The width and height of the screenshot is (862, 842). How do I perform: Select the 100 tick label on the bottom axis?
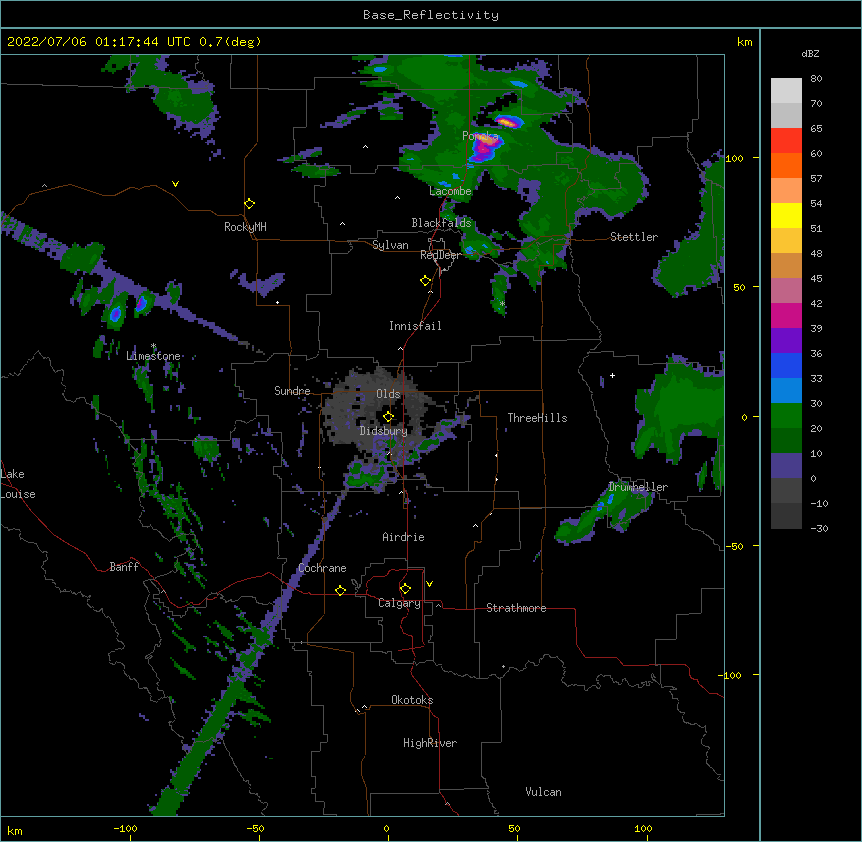[643, 828]
